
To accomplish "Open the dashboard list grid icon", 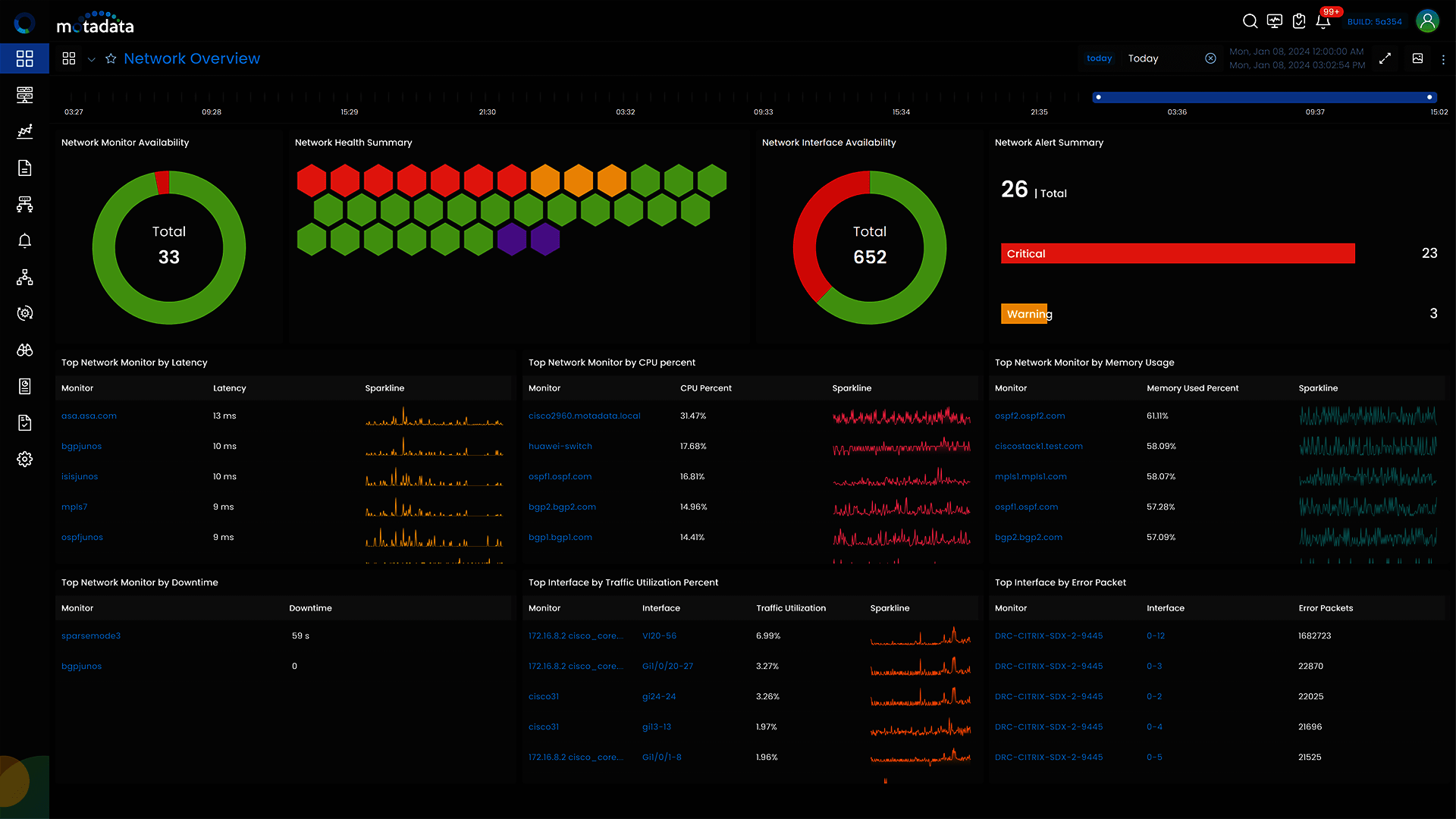I will tap(69, 58).
